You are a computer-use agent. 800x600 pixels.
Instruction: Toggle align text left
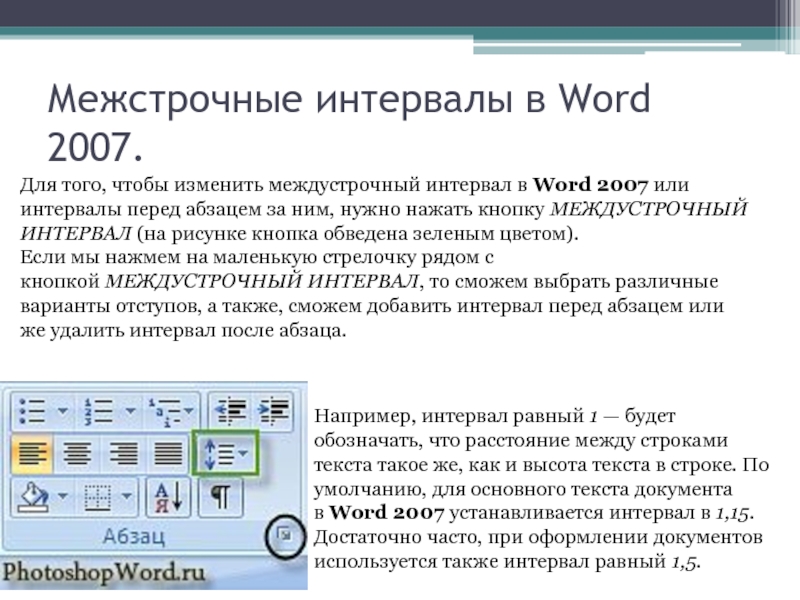32,453
